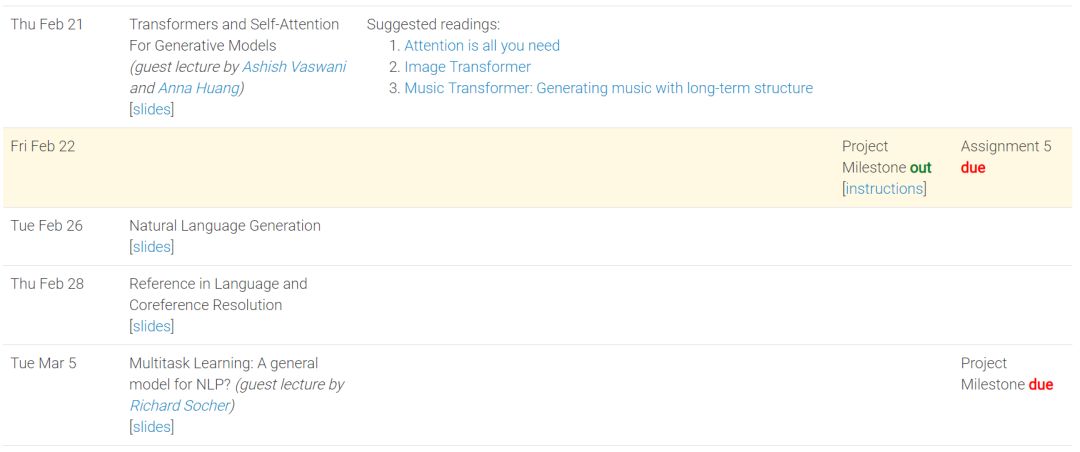The width and height of the screenshot is (1080, 452).
Task: Open slides for Coreference Resolution lecture
Action: (152, 326)
